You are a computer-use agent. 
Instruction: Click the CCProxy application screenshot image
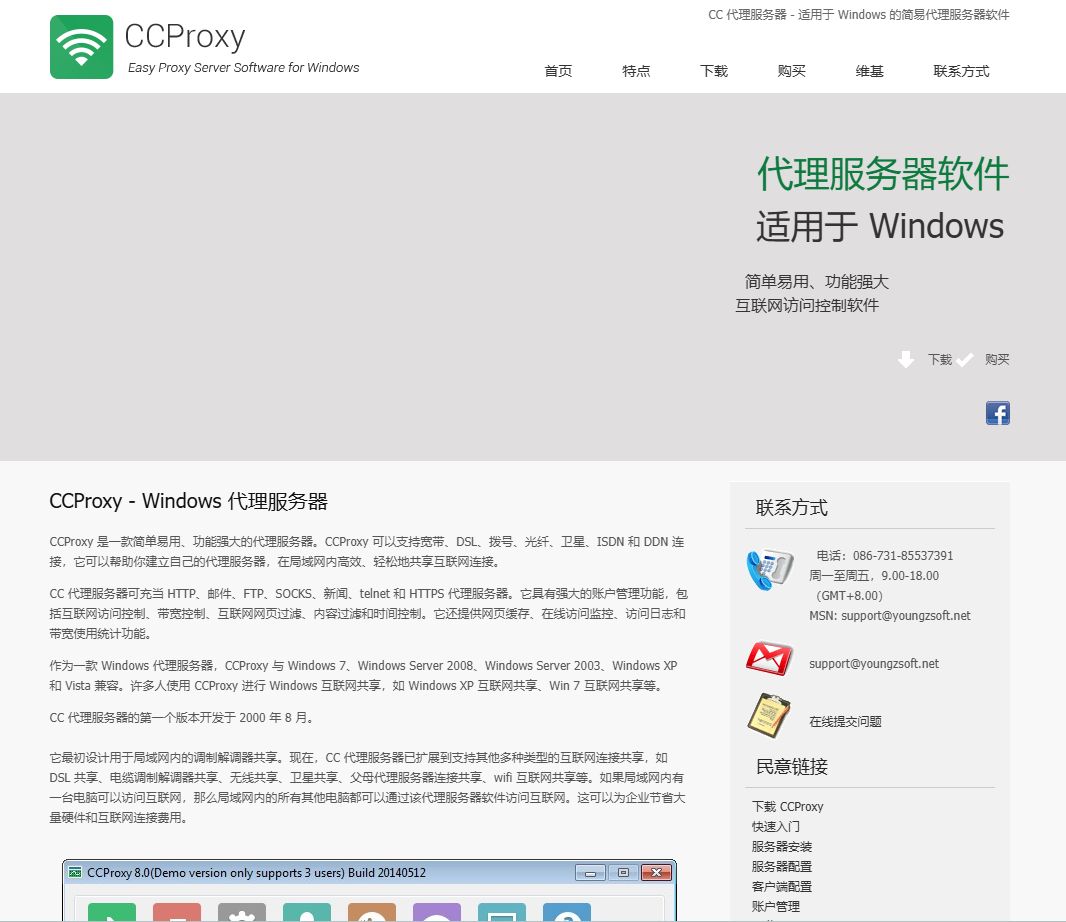(369, 890)
